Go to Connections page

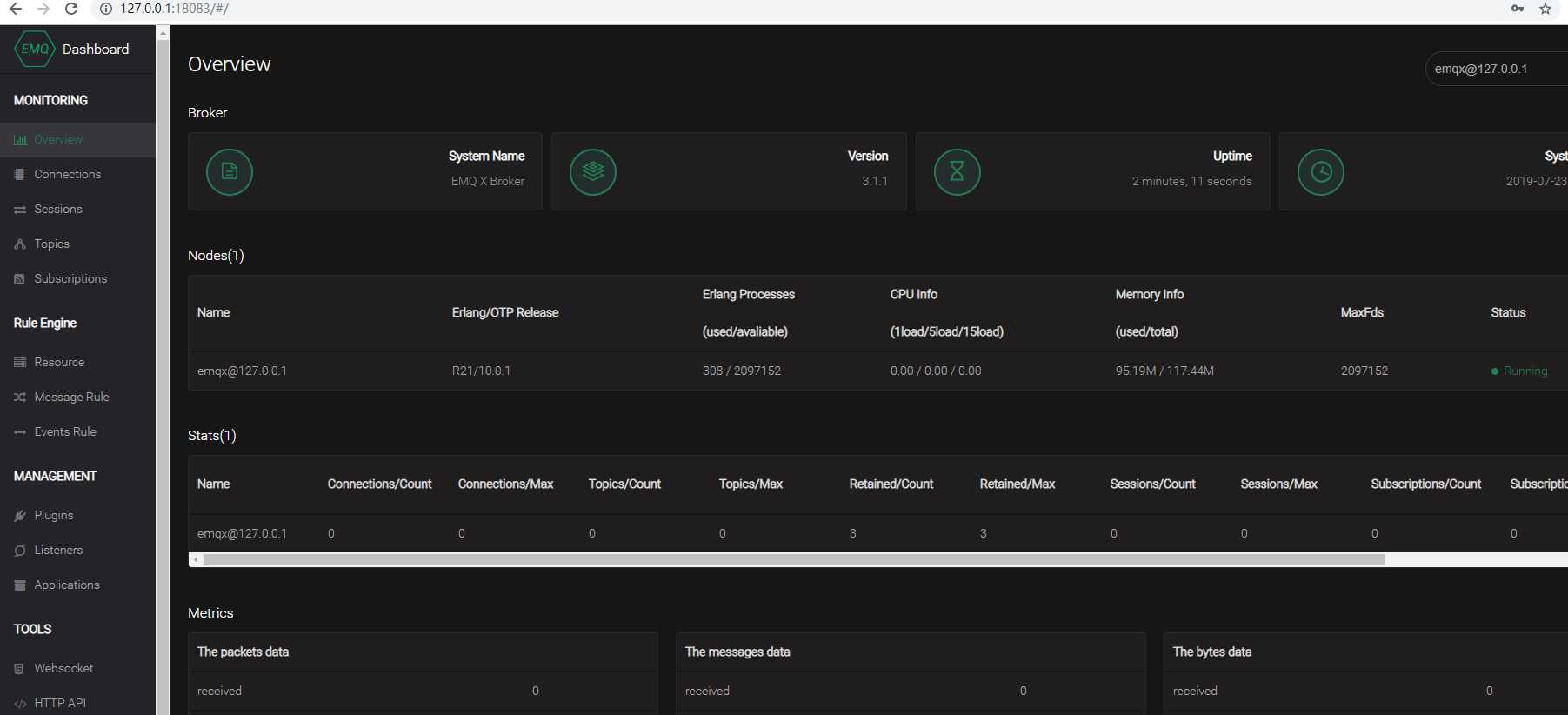tap(78, 174)
